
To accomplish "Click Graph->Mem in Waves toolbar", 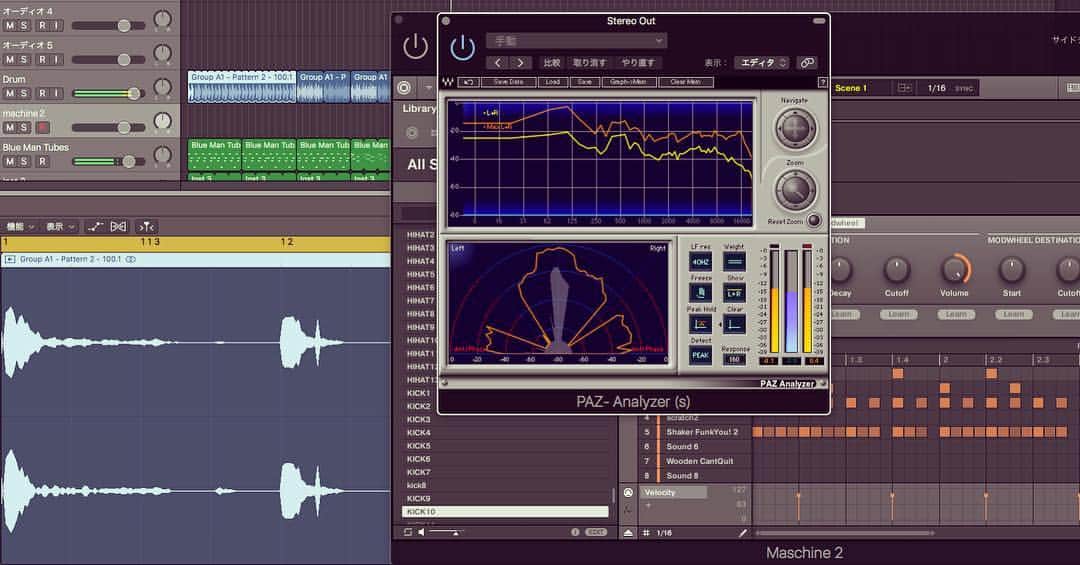I will click(628, 82).
